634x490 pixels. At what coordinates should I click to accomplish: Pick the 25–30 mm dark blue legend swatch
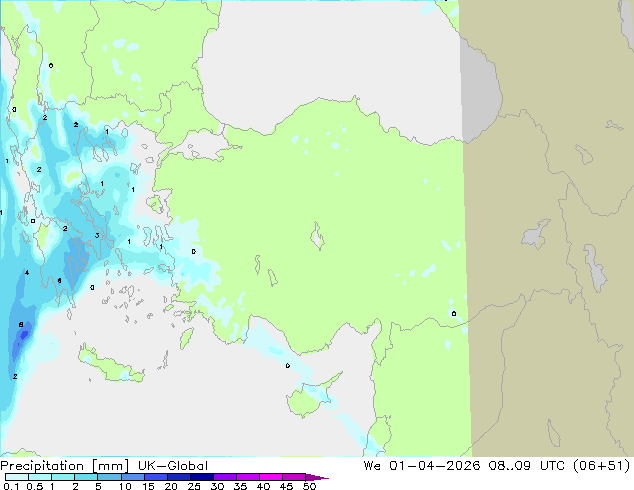point(201,477)
